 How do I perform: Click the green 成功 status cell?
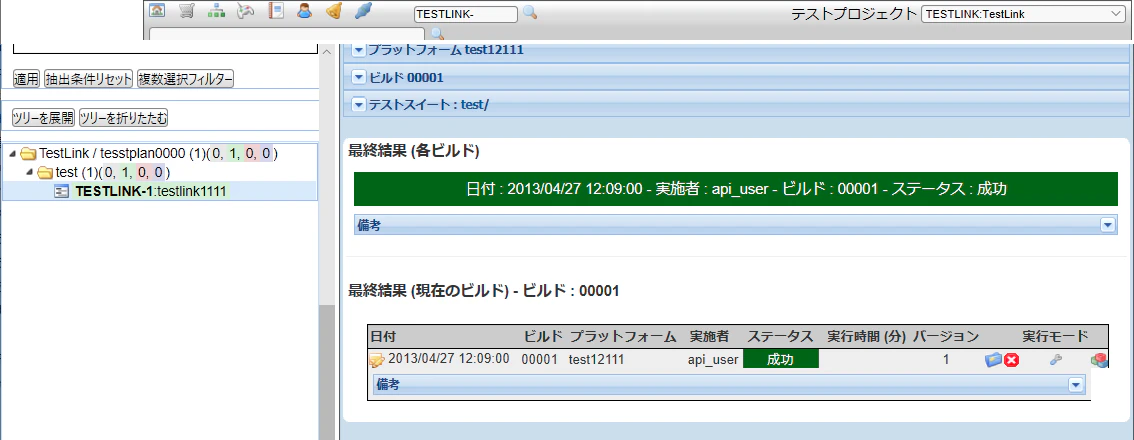pos(780,360)
